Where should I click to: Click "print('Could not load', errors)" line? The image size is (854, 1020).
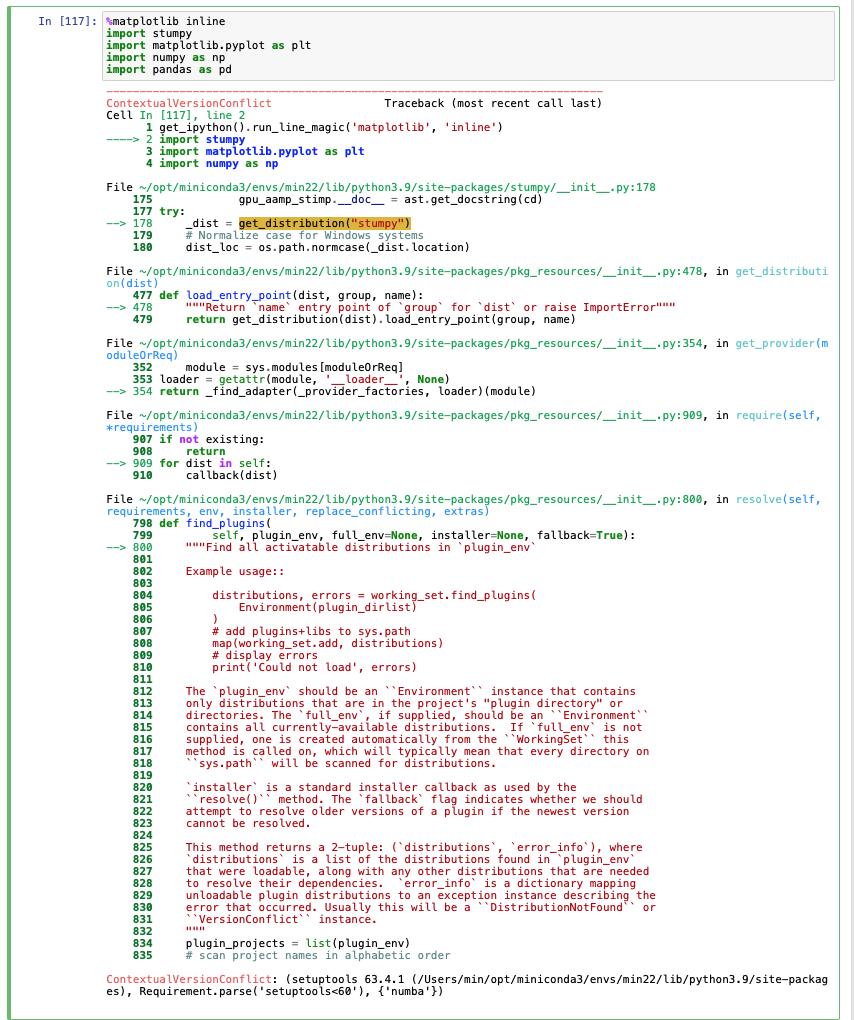coord(314,668)
